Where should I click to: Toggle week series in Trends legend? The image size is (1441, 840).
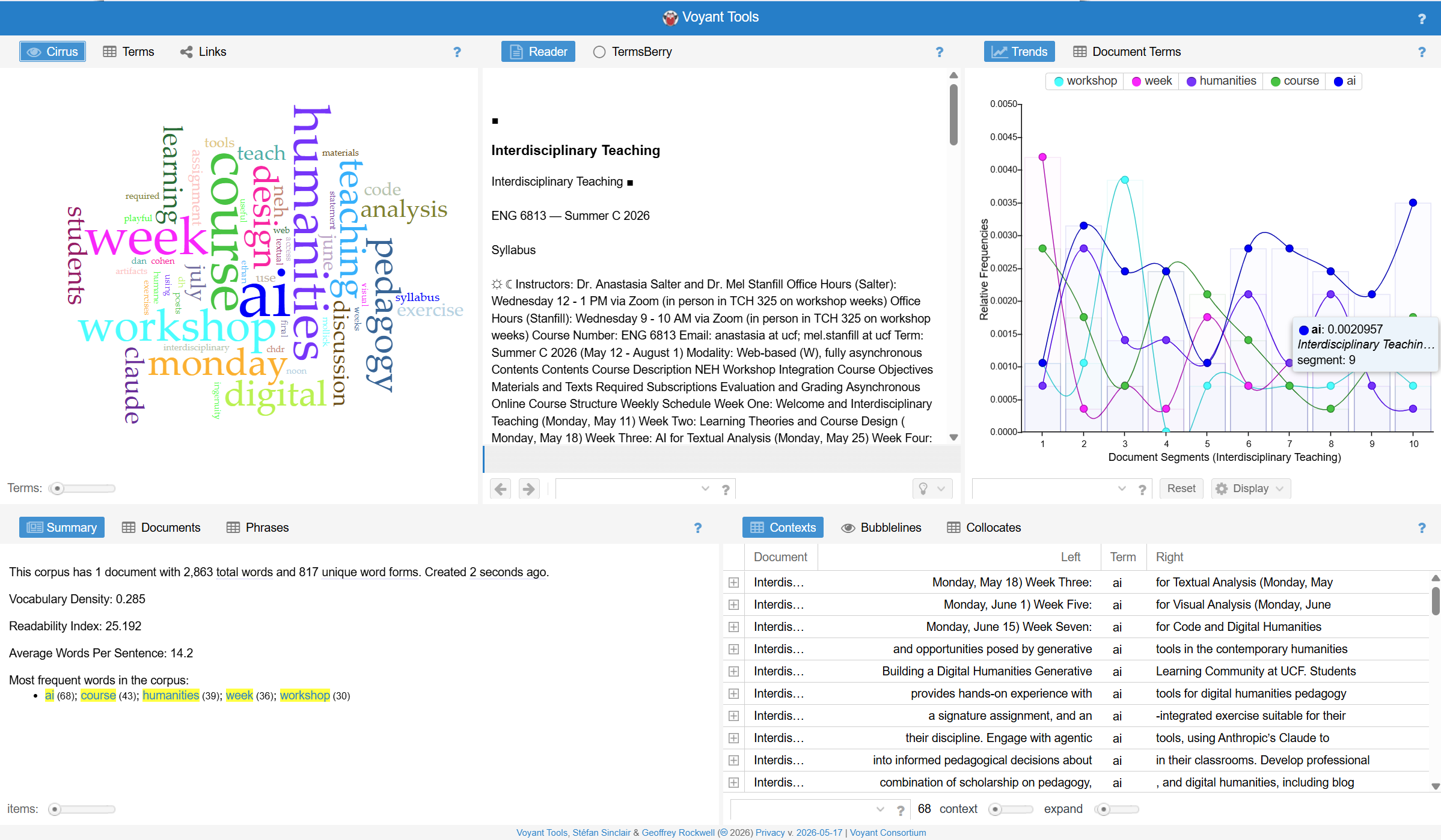click(1152, 81)
